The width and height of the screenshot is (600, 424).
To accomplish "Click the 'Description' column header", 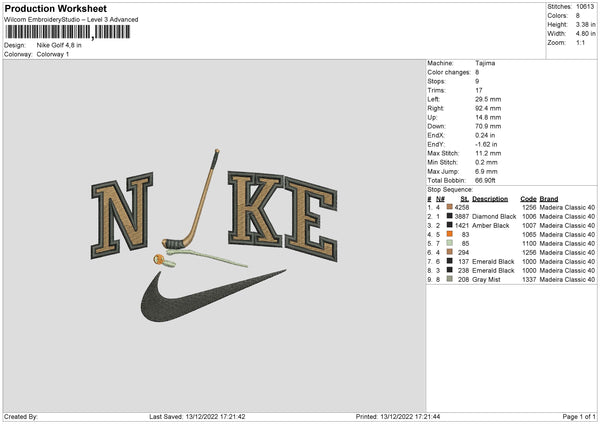I will [x=490, y=199].
